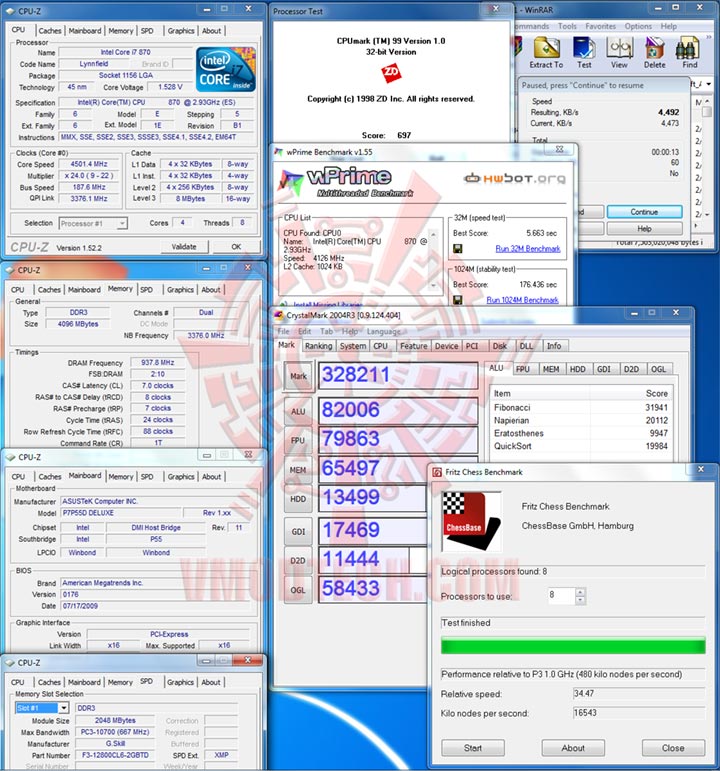The image size is (720, 771).
Task: Click the save icon under 1024M Best Score
Action: point(457,300)
